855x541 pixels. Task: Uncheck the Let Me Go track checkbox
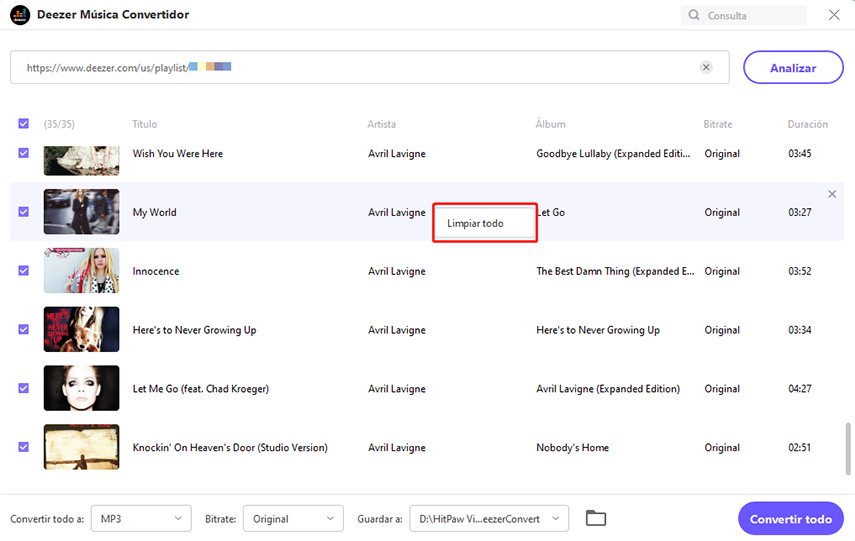23,388
